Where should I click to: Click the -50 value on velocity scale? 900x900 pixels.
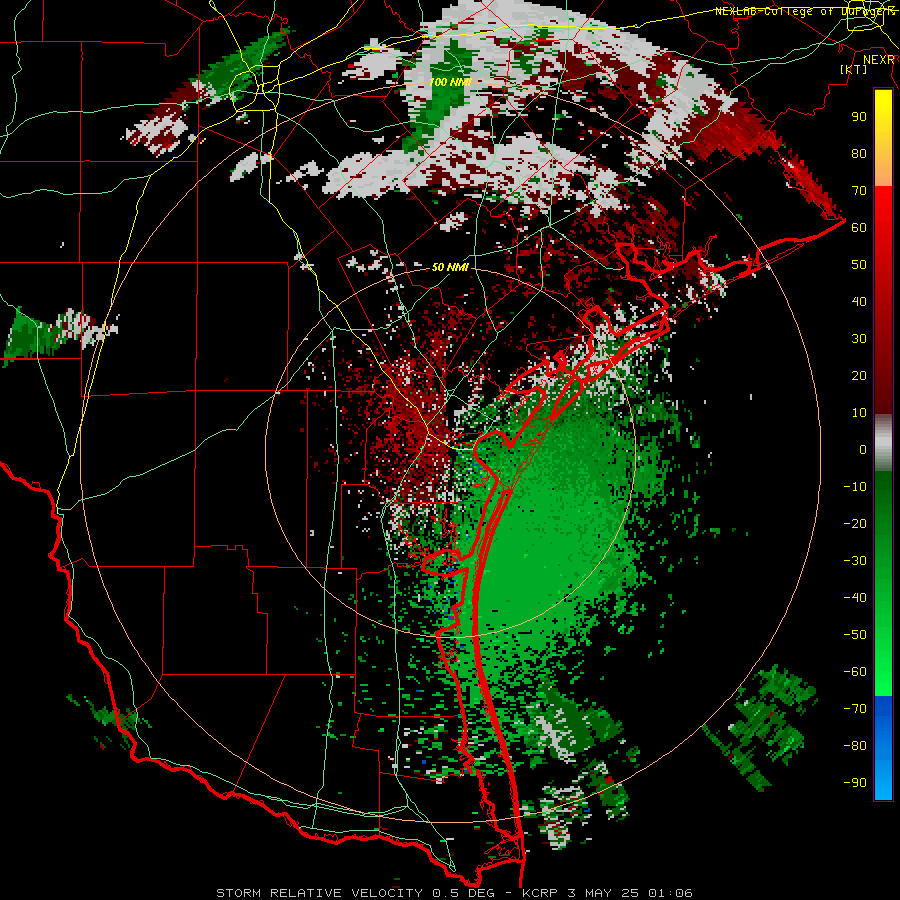pyautogui.click(x=855, y=635)
